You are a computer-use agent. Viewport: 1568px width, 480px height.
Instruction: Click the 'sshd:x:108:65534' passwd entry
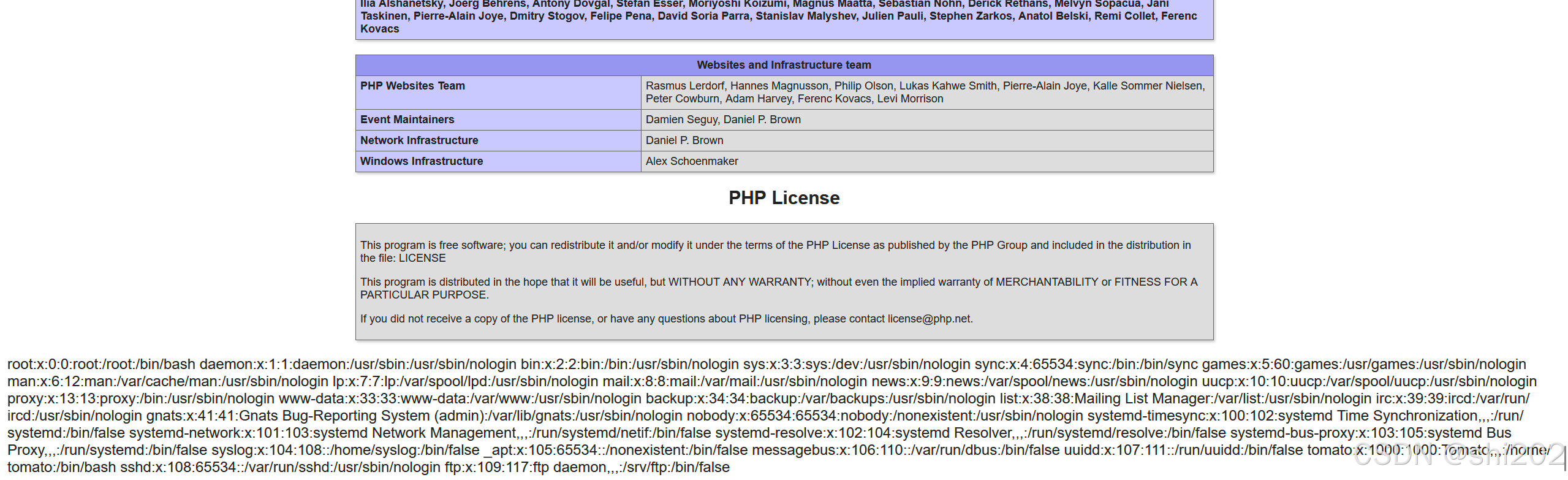click(x=280, y=467)
